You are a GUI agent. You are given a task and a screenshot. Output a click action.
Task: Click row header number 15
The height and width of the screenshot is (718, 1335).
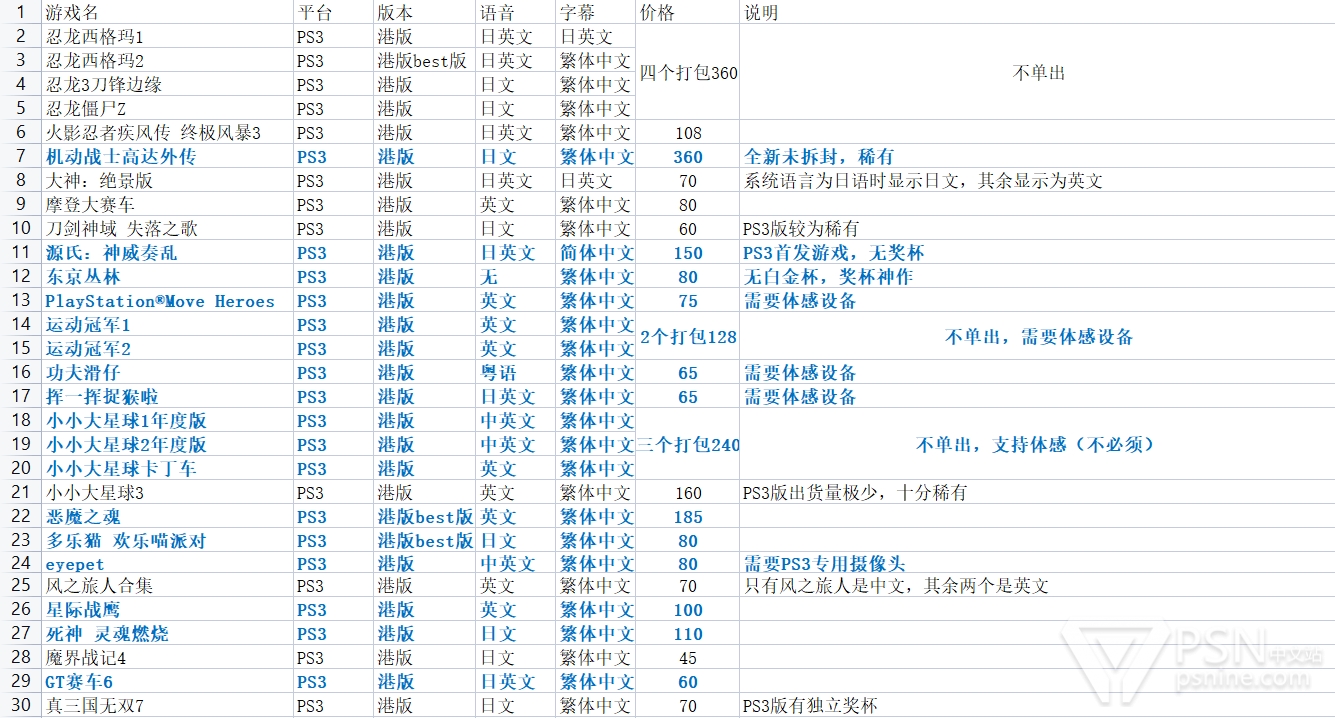(21, 348)
